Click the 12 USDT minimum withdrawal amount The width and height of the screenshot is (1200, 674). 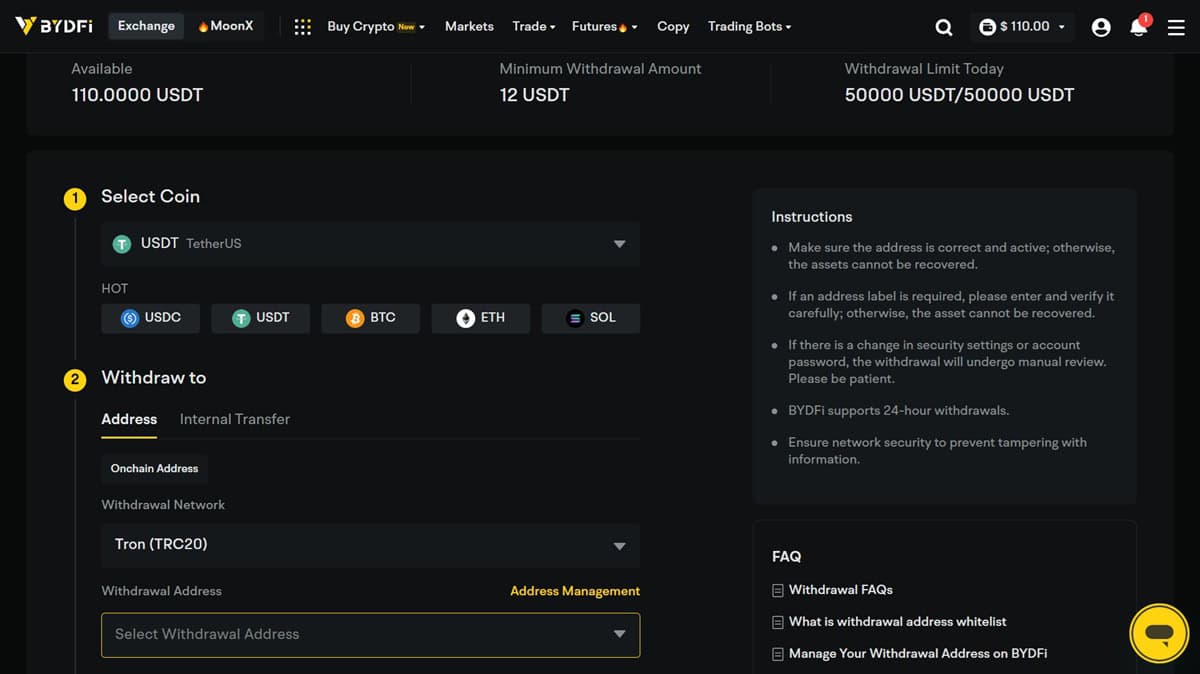[534, 95]
